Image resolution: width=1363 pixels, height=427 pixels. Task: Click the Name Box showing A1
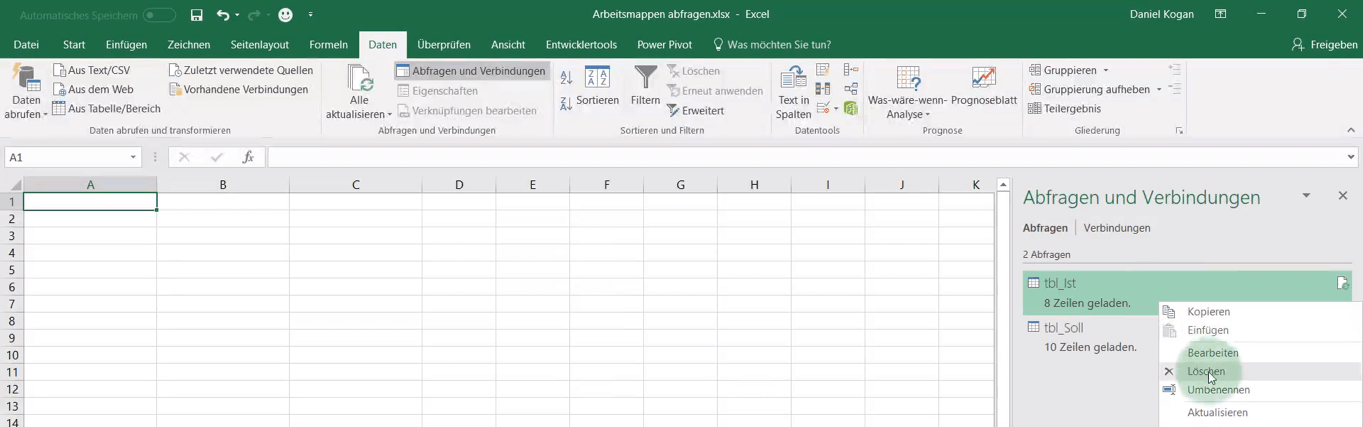(73, 157)
